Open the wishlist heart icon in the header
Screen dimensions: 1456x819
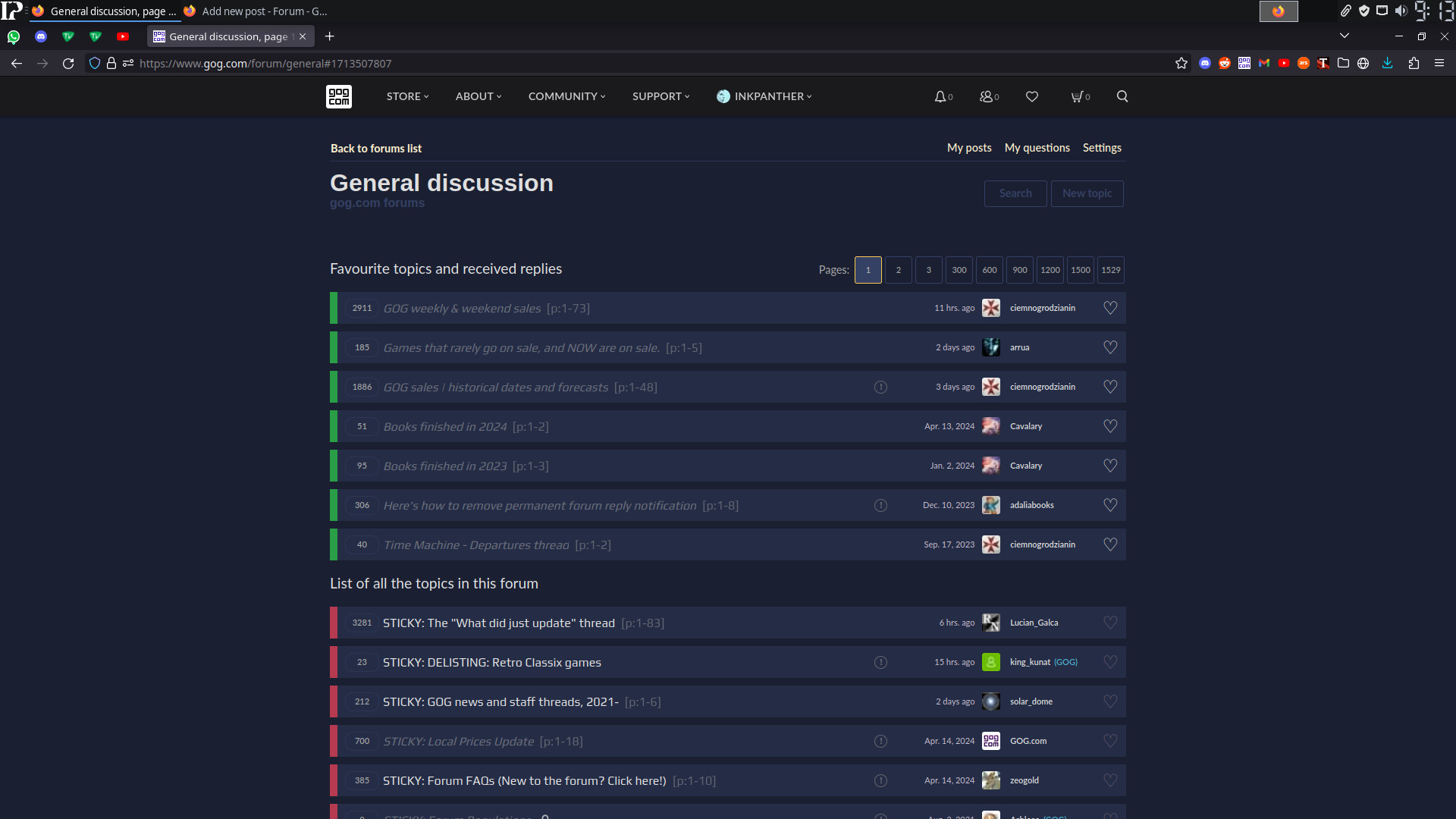pos(1032,96)
